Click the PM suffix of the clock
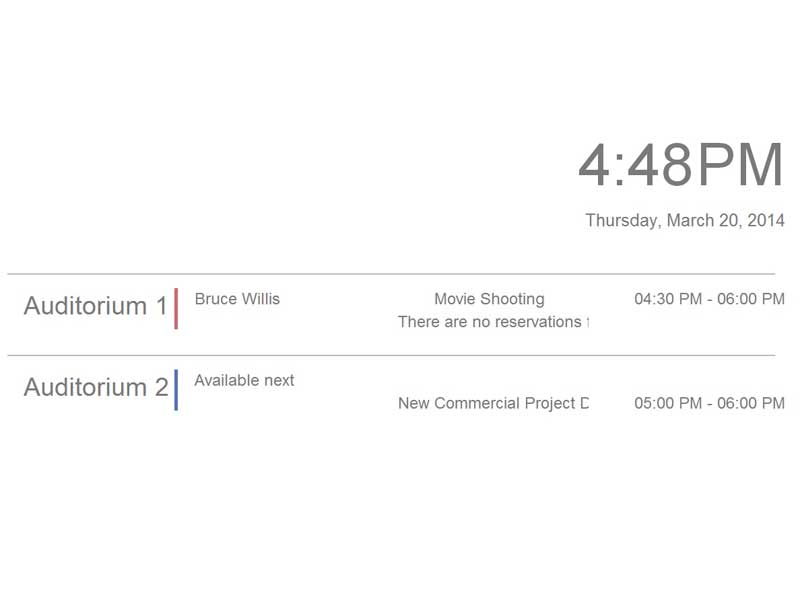800x600 pixels. pyautogui.click(x=740, y=165)
